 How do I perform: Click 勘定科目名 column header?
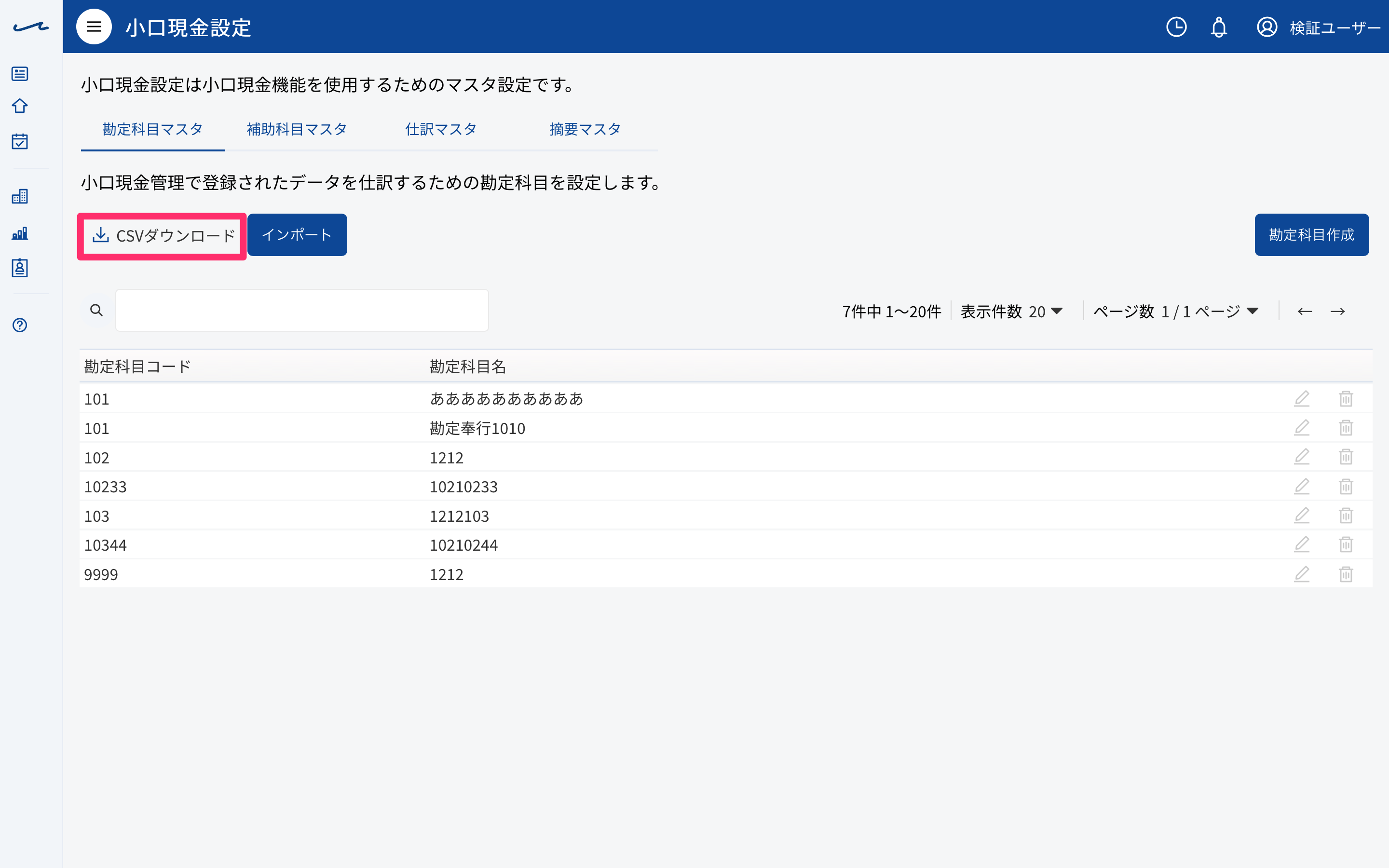468,367
